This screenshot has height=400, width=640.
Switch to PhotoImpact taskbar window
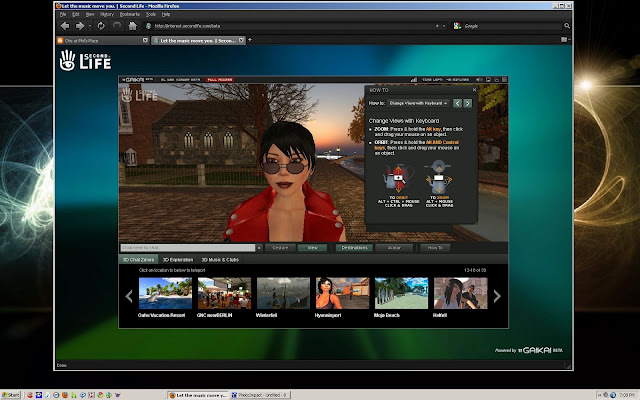[260, 395]
